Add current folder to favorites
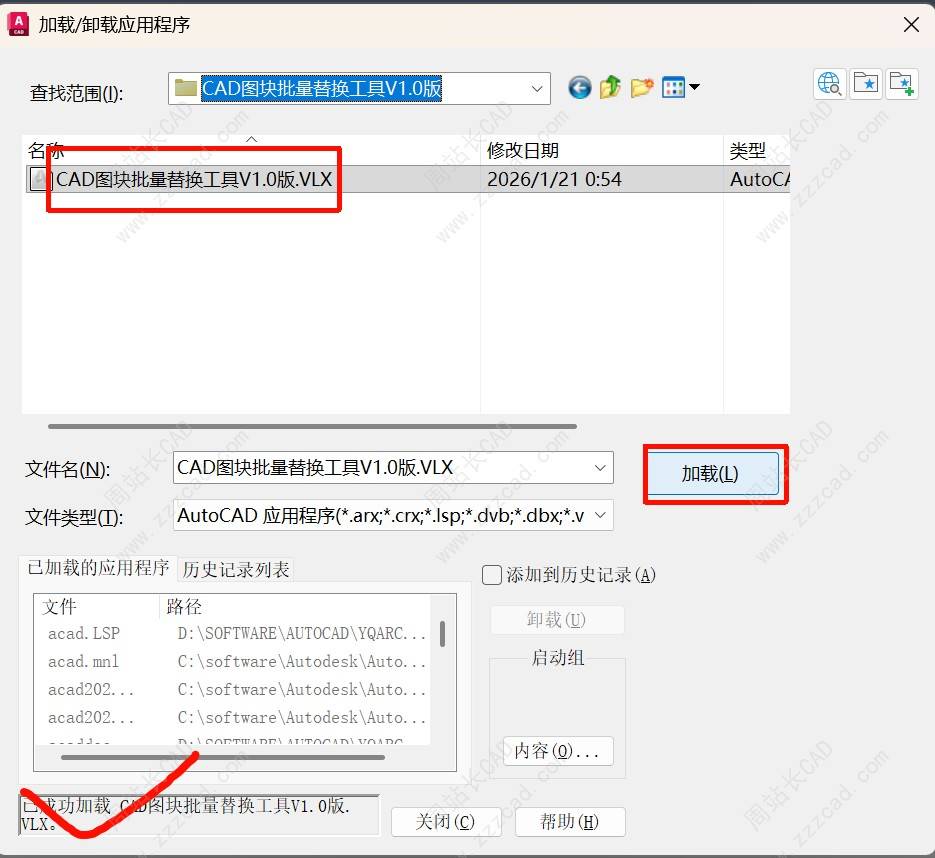The height and width of the screenshot is (858, 935). tap(902, 84)
